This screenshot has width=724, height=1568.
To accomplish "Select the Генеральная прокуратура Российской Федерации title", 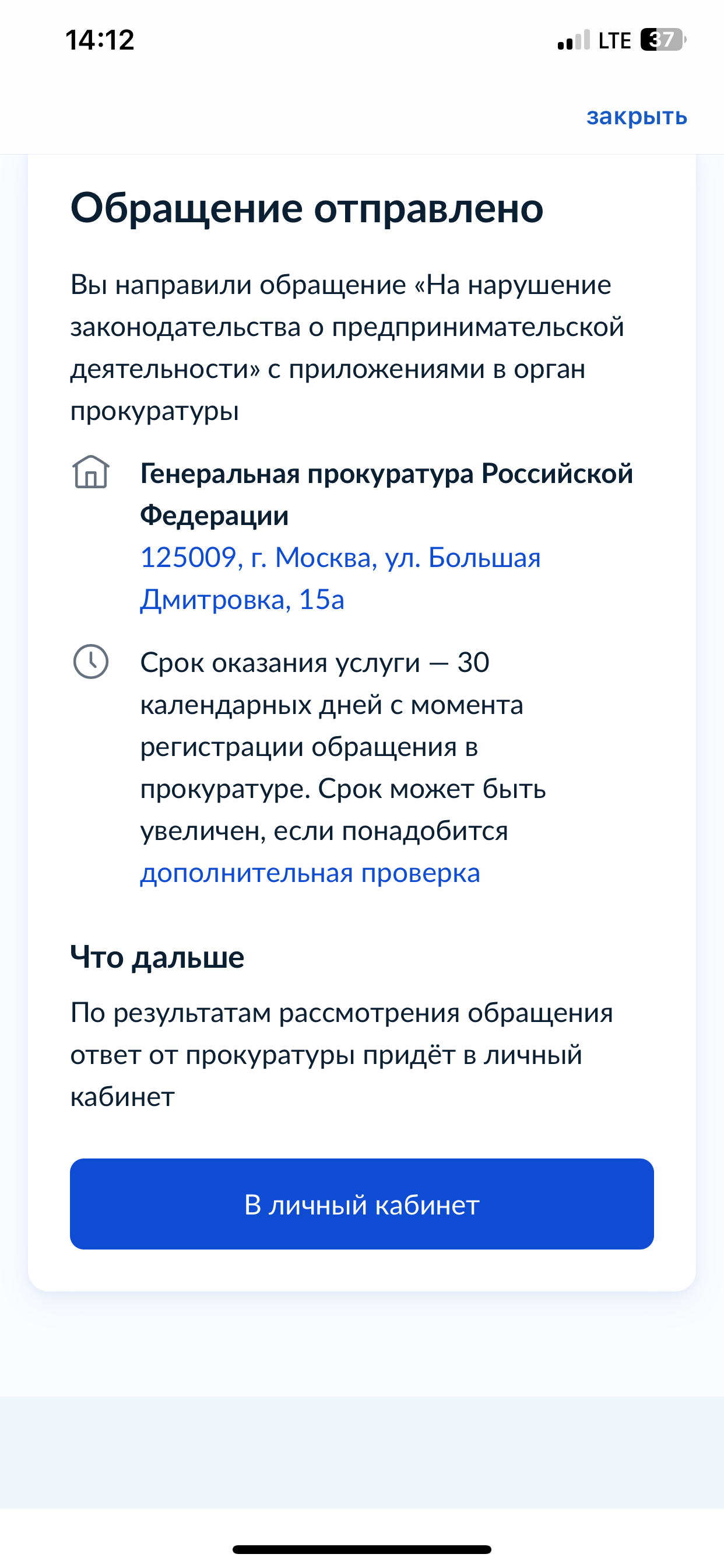I will pos(386,494).
